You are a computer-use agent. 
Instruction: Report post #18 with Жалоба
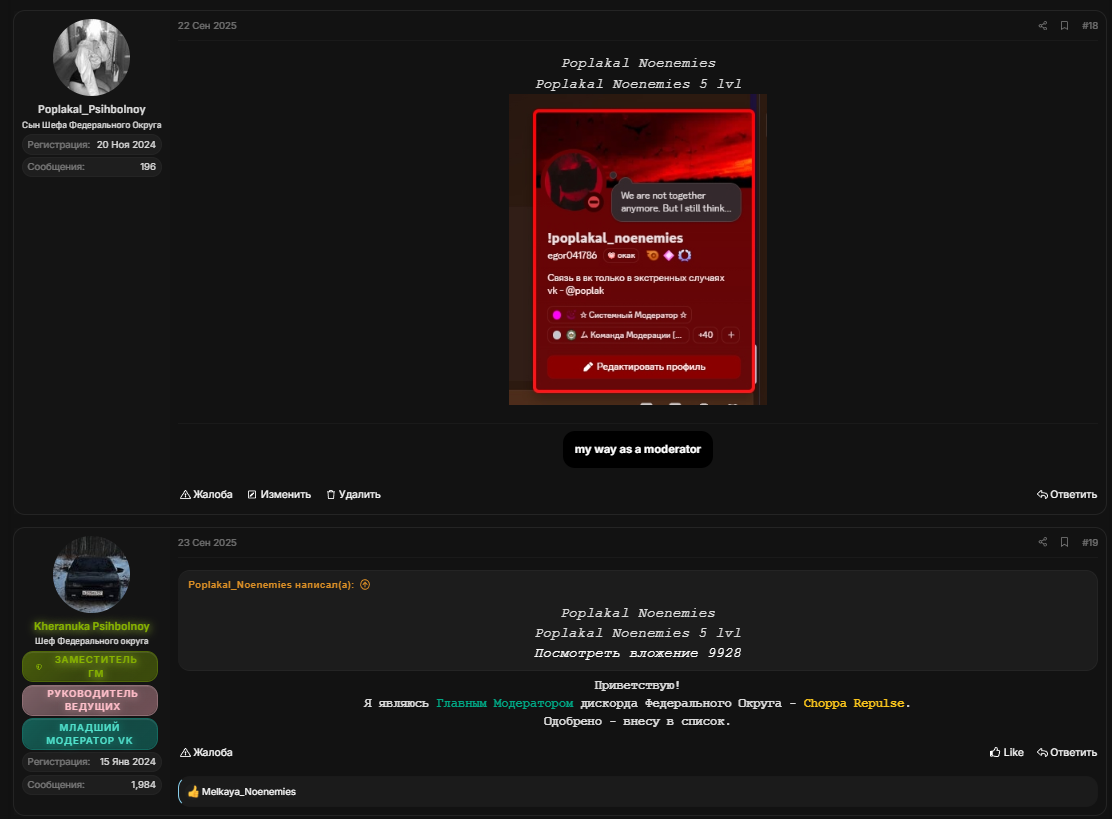click(206, 495)
